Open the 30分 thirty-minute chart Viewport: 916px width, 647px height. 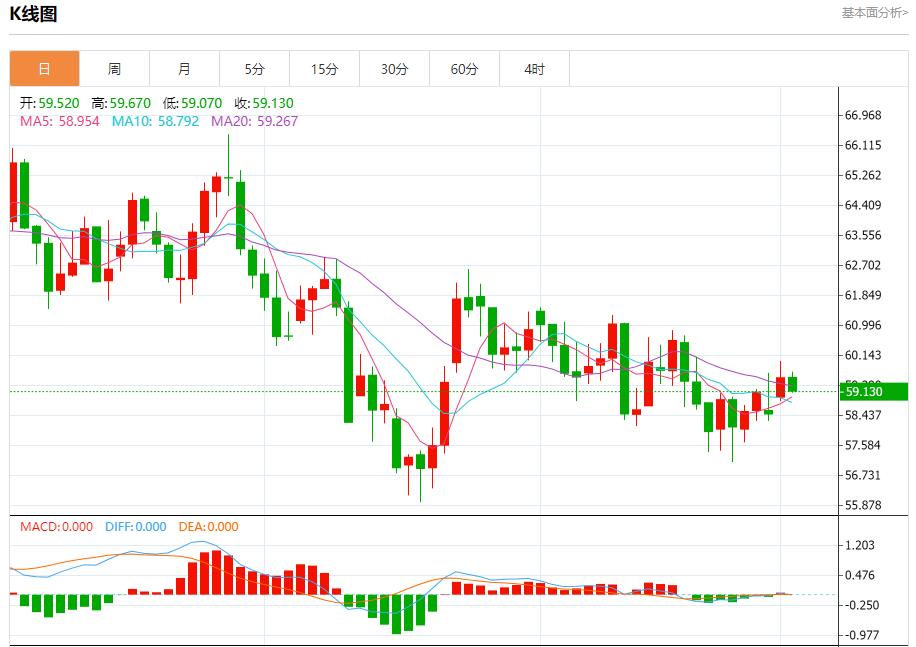click(x=394, y=68)
